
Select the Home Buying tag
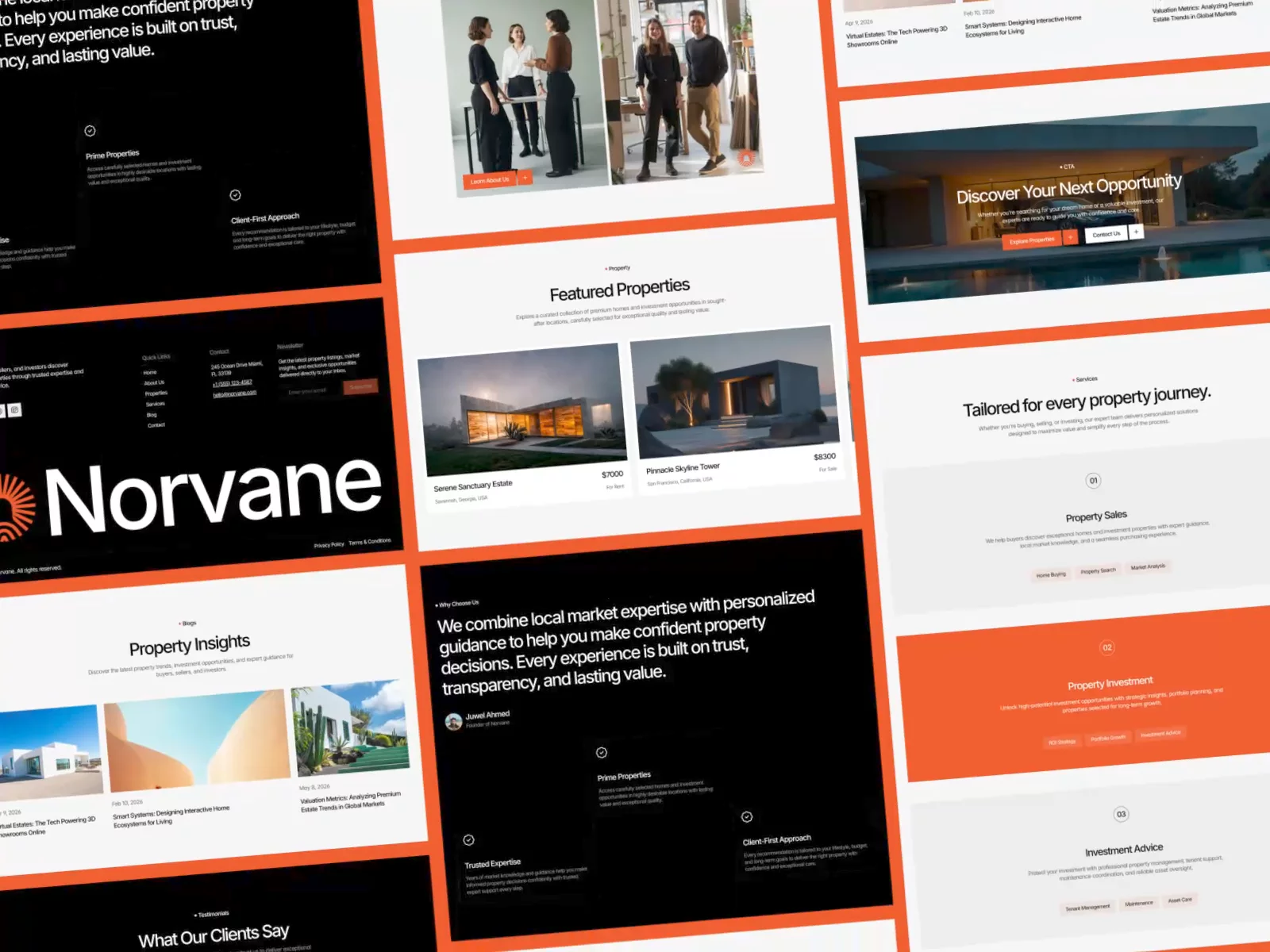(x=1051, y=574)
